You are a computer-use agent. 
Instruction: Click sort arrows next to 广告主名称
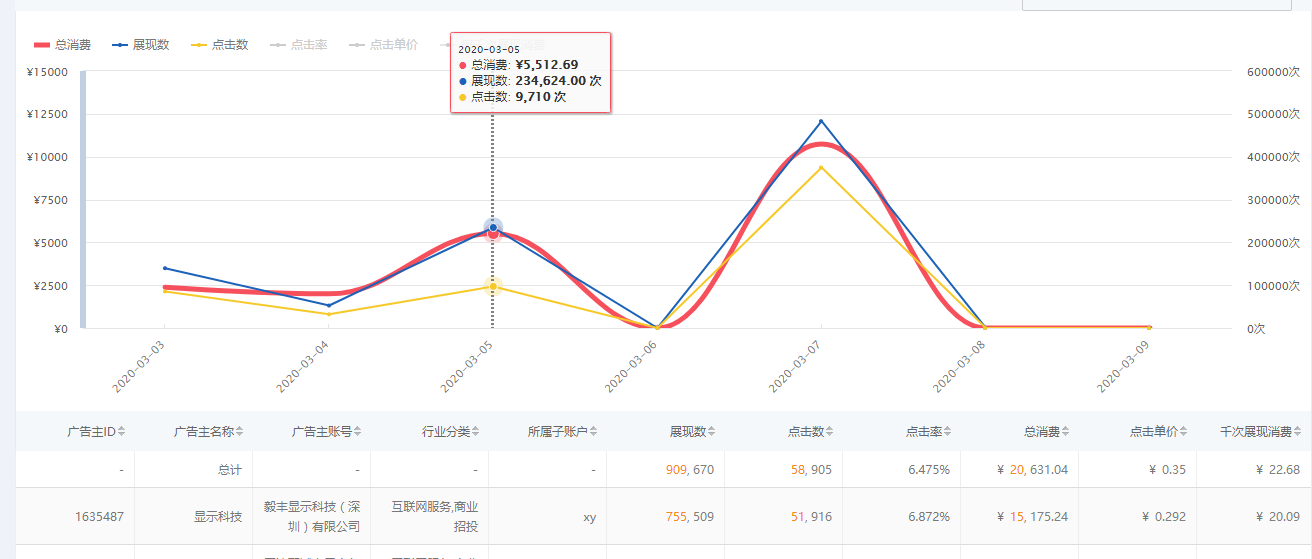tap(240, 432)
